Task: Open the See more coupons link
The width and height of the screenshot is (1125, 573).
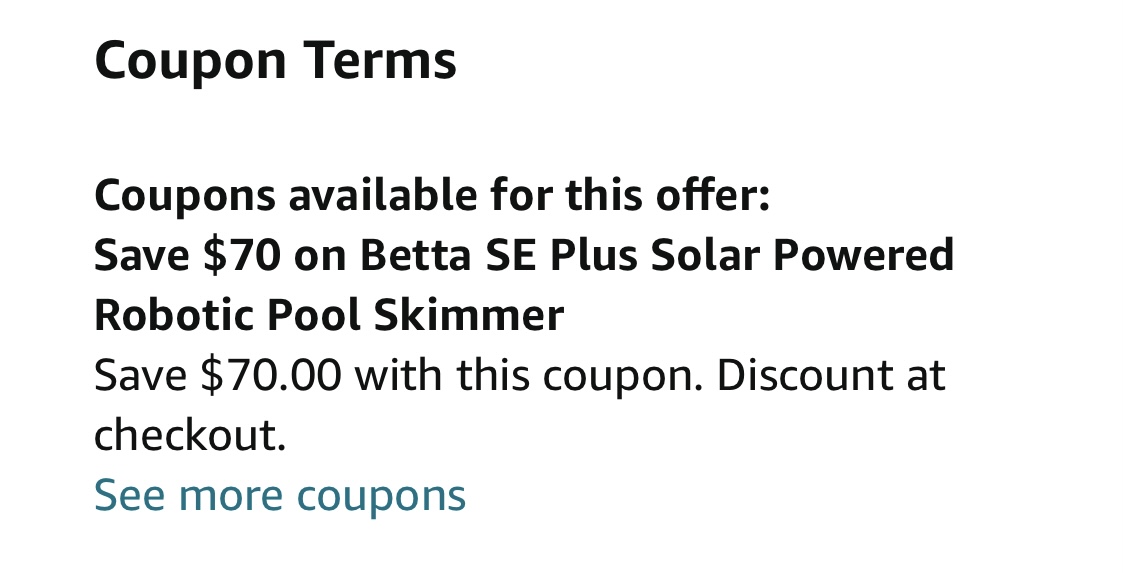Action: [280, 496]
